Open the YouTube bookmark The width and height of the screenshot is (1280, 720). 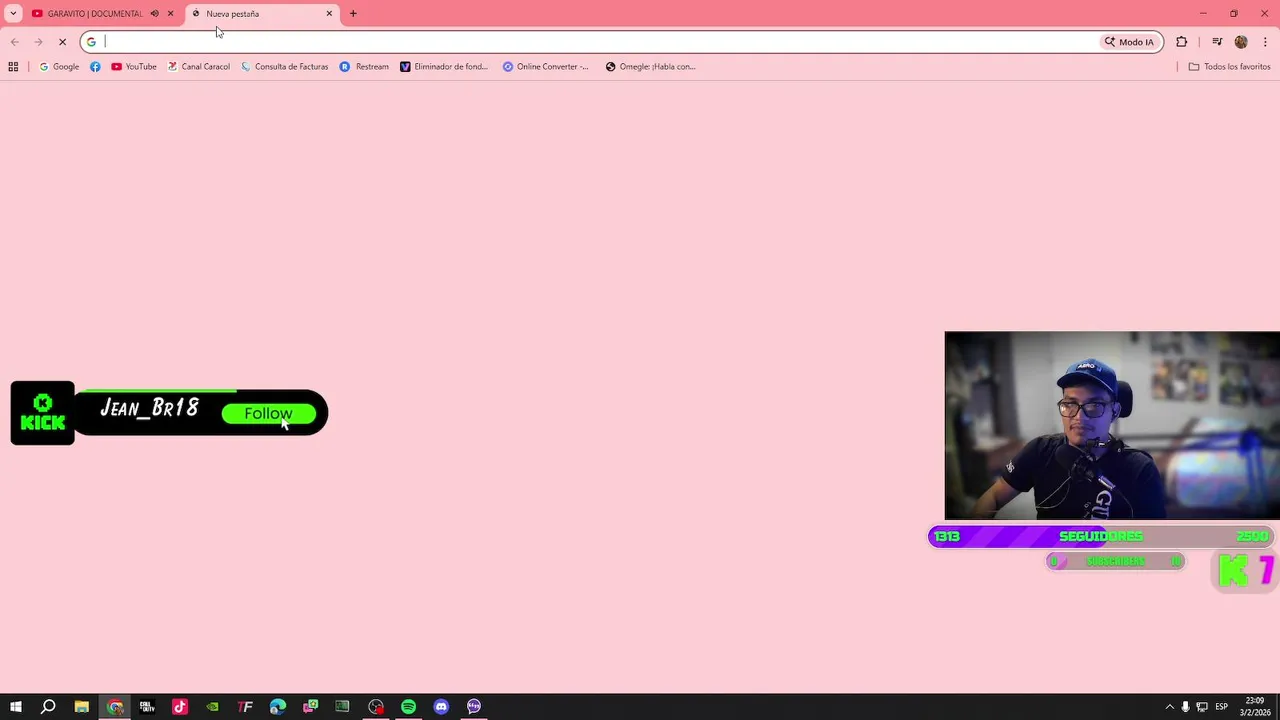click(x=134, y=67)
